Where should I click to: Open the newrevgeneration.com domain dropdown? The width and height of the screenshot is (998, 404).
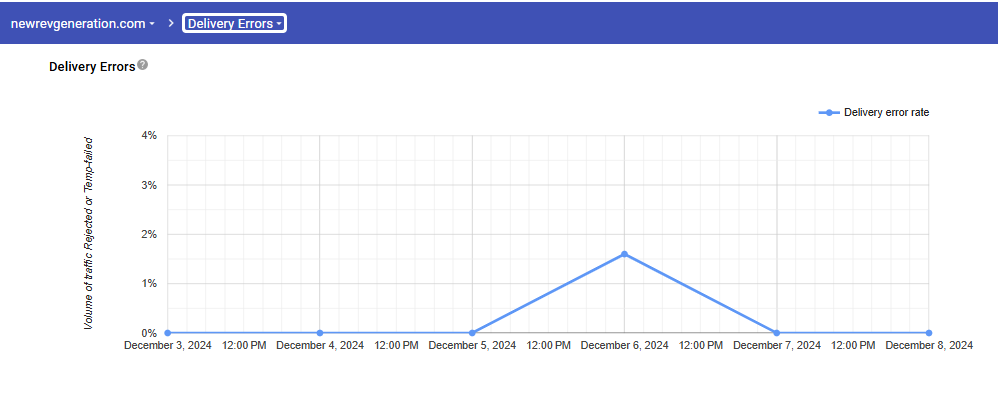pos(82,23)
